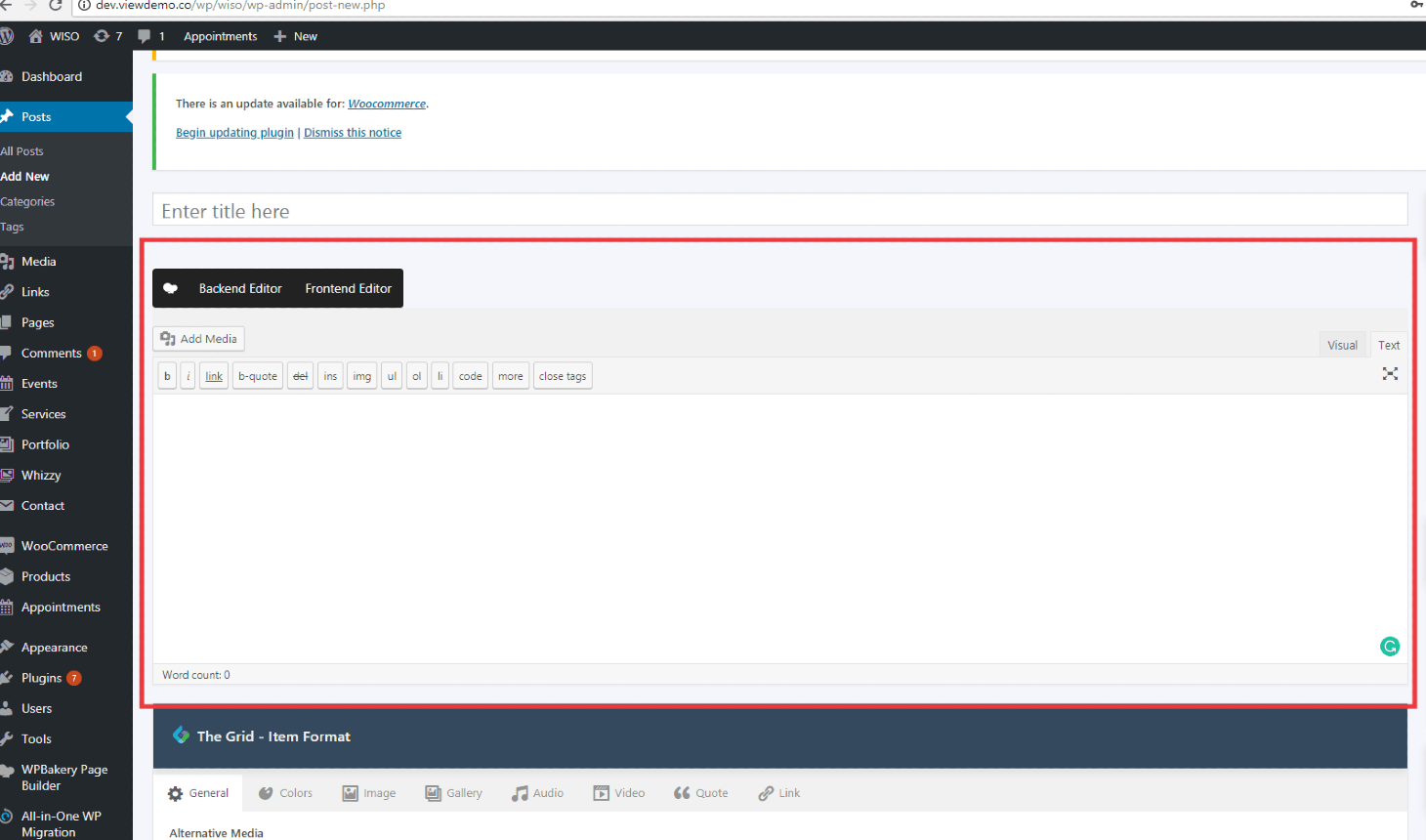Insert a link with the link quicktag

click(x=214, y=376)
